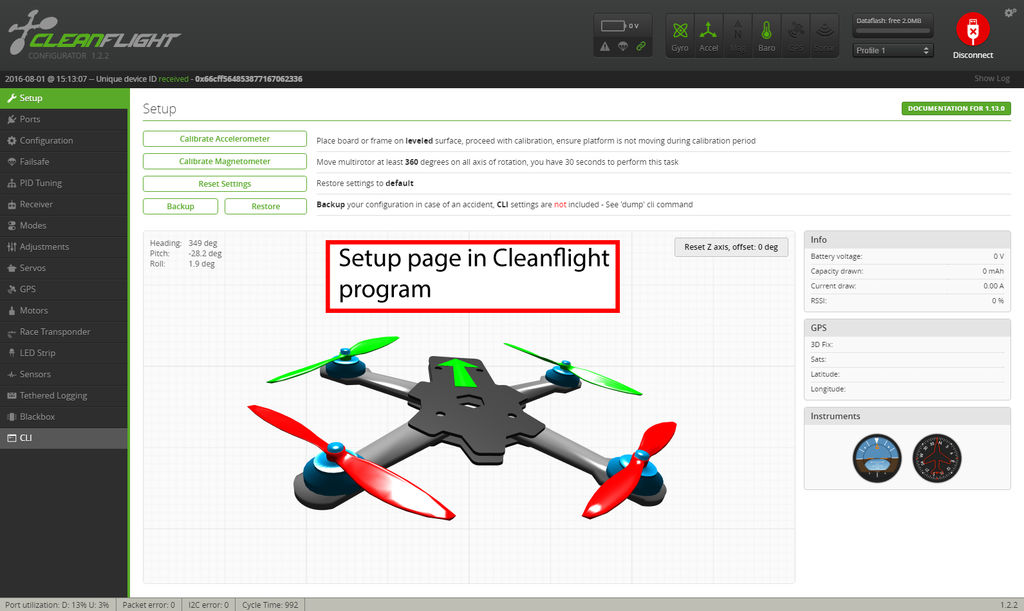Click version 1.2.2 in status bar
Viewport: 1024px width, 611px height.
click(x=1009, y=605)
